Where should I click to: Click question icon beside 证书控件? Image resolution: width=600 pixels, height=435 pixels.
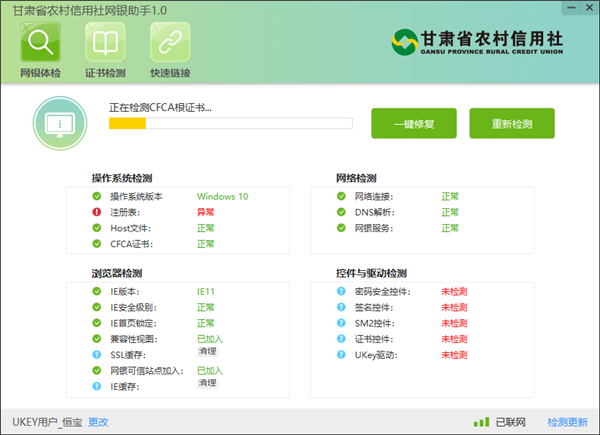(x=341, y=339)
